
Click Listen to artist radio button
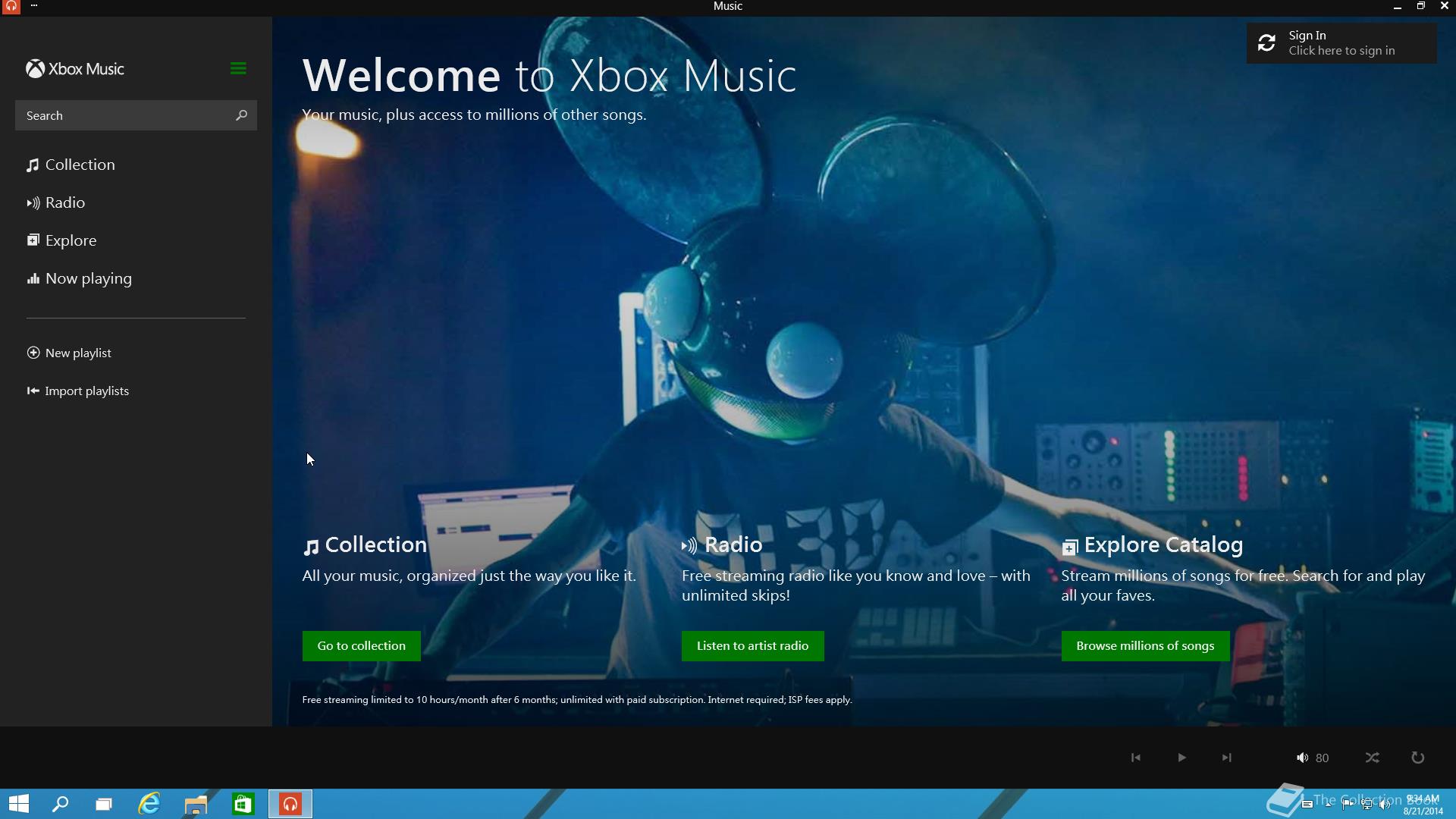click(x=752, y=646)
